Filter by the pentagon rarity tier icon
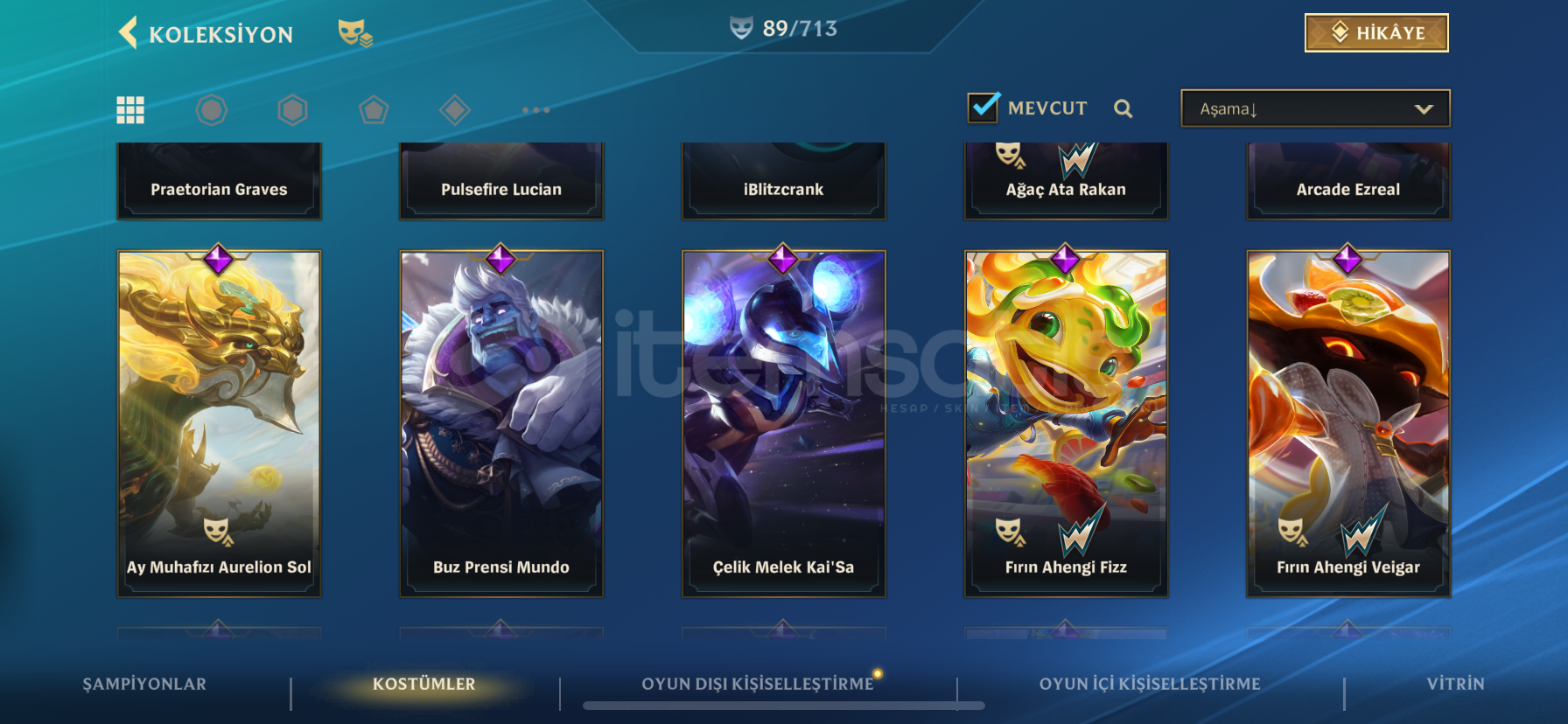Image resolution: width=1568 pixels, height=724 pixels. point(374,110)
